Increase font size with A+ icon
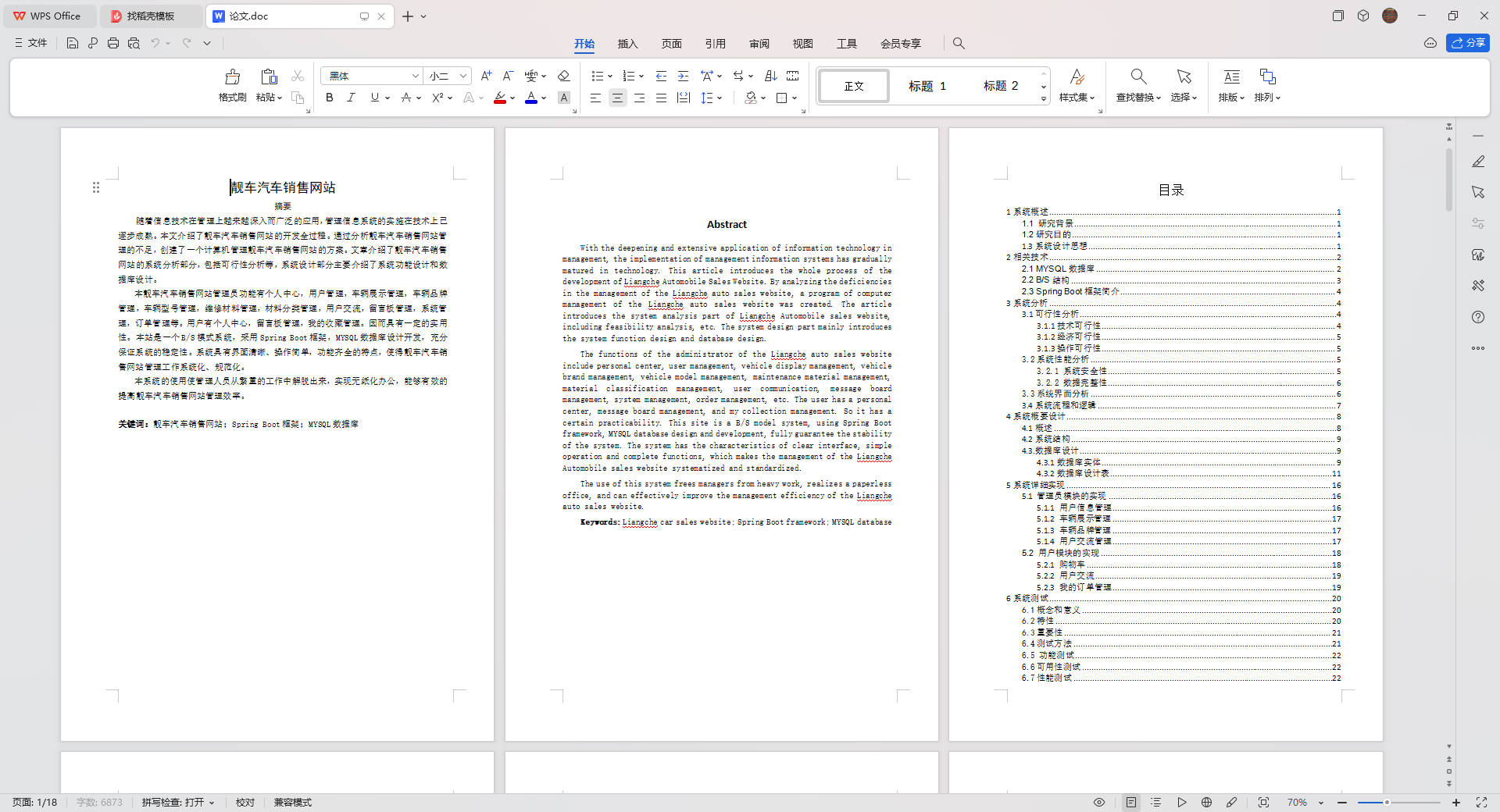Image resolution: width=1500 pixels, height=812 pixels. [x=486, y=76]
